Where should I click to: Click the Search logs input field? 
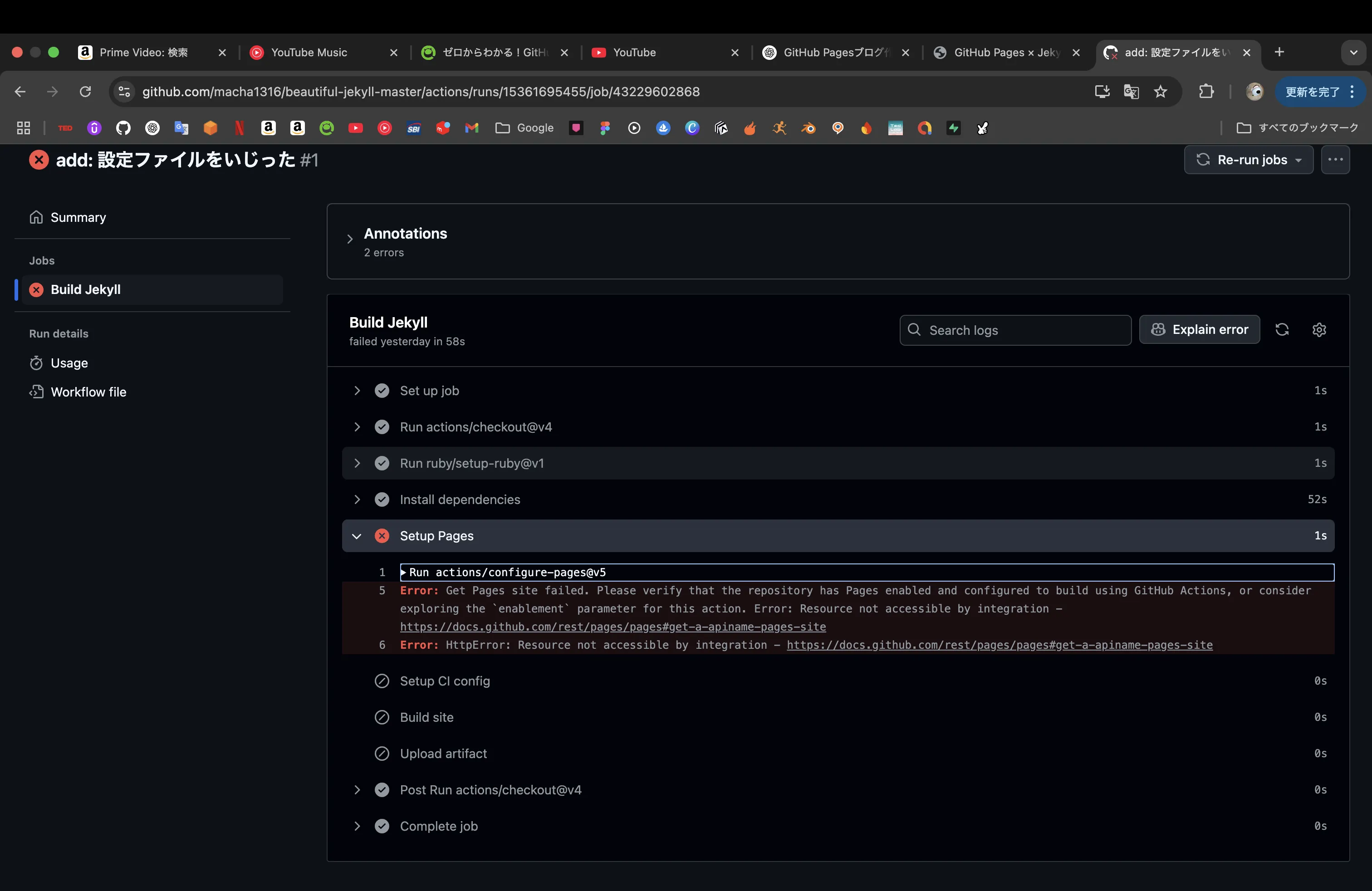(x=1020, y=330)
